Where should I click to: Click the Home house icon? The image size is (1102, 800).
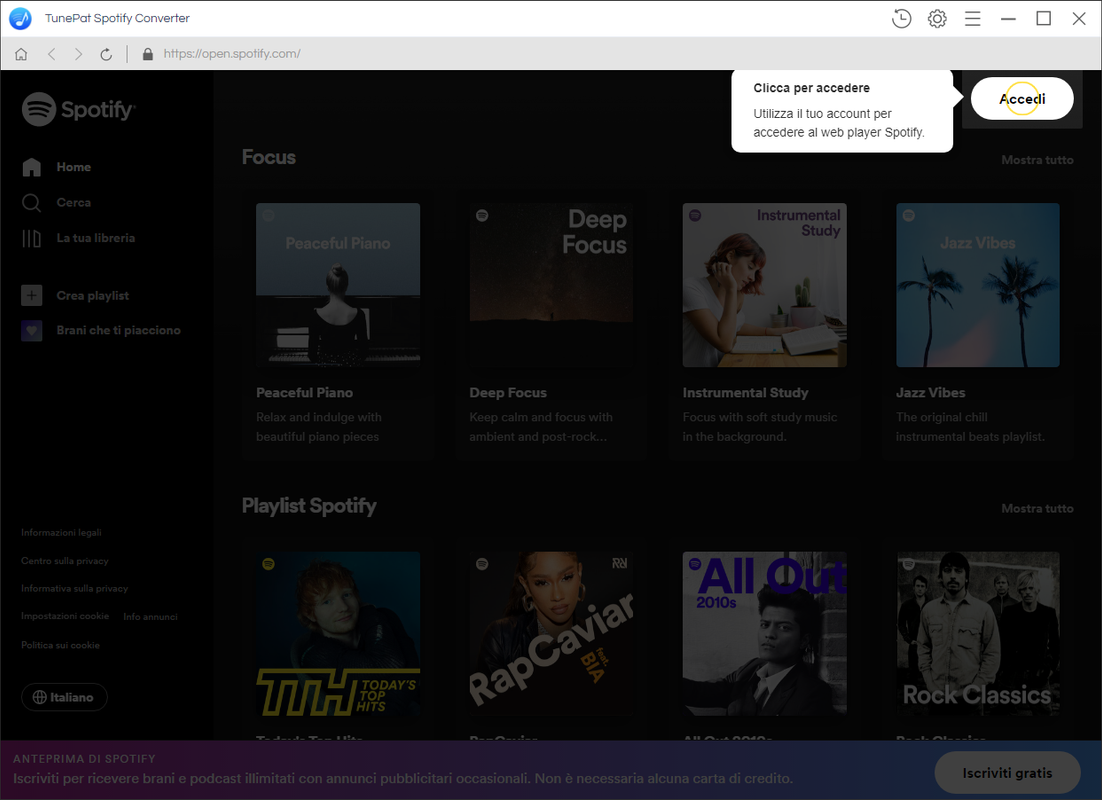[x=32, y=167]
